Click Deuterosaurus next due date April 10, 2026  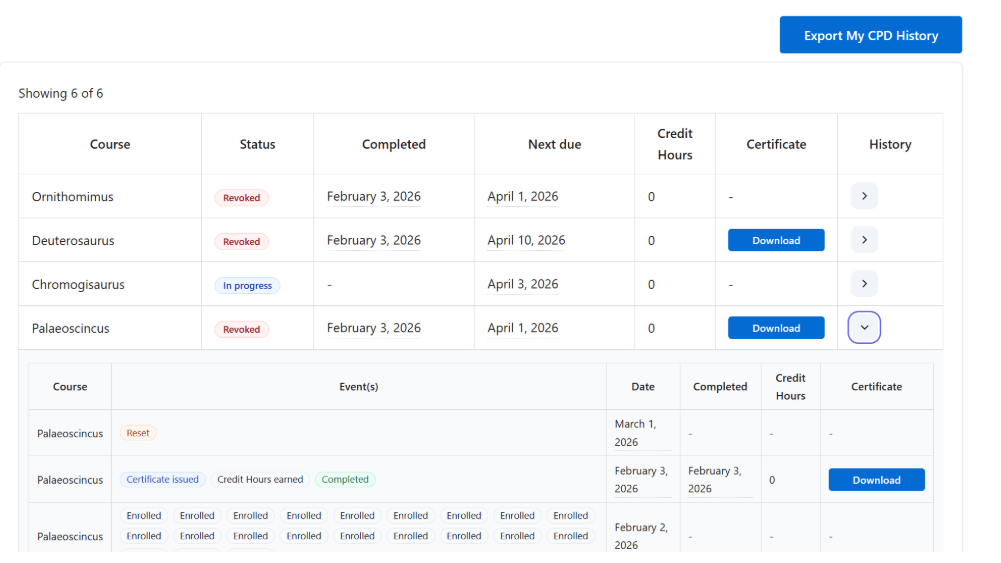pos(526,240)
